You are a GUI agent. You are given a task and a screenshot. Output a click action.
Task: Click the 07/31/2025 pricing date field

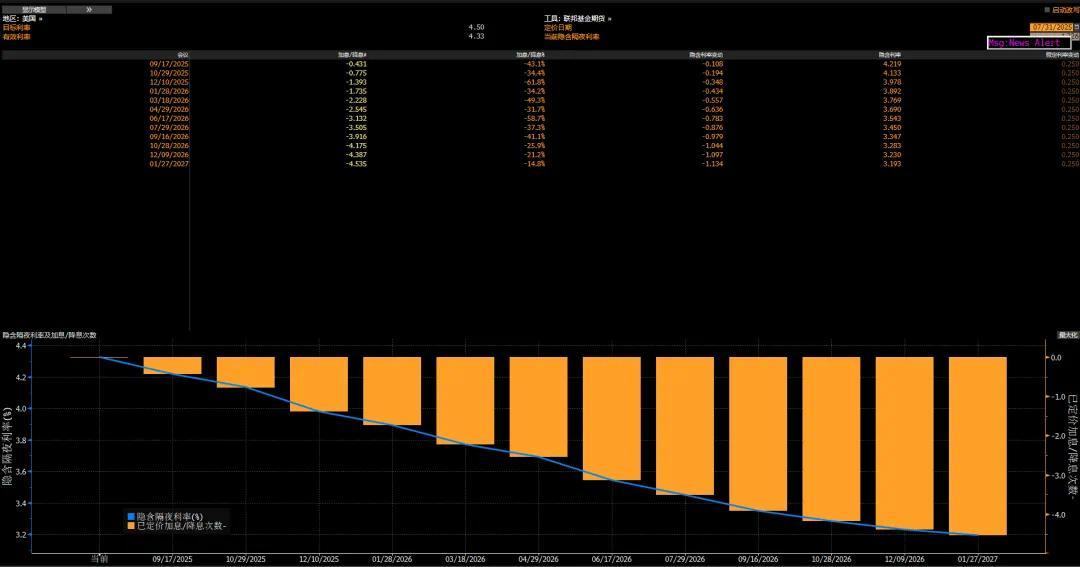(x=1049, y=27)
